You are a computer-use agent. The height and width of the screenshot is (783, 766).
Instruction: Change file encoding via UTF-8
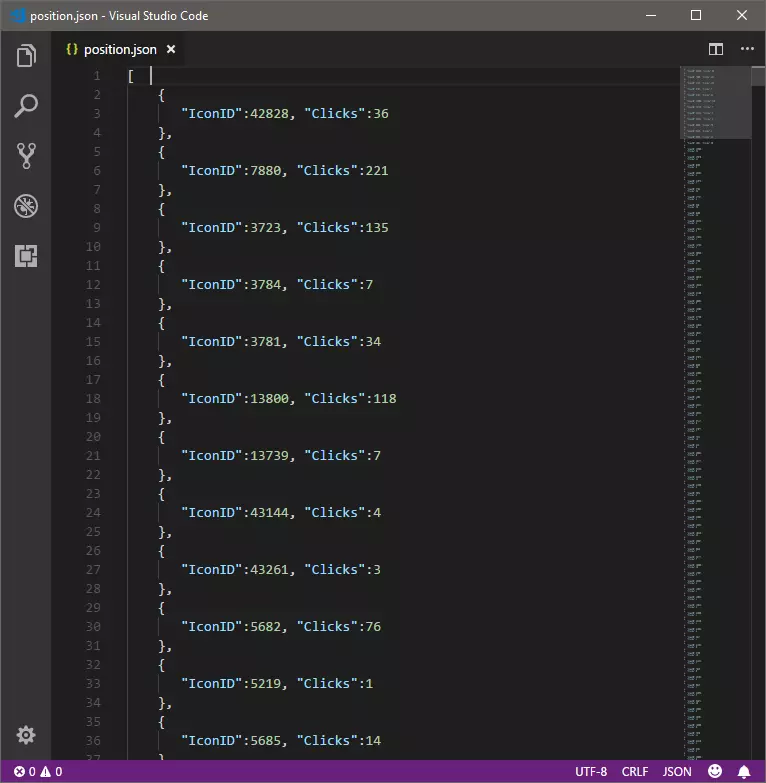pos(591,772)
